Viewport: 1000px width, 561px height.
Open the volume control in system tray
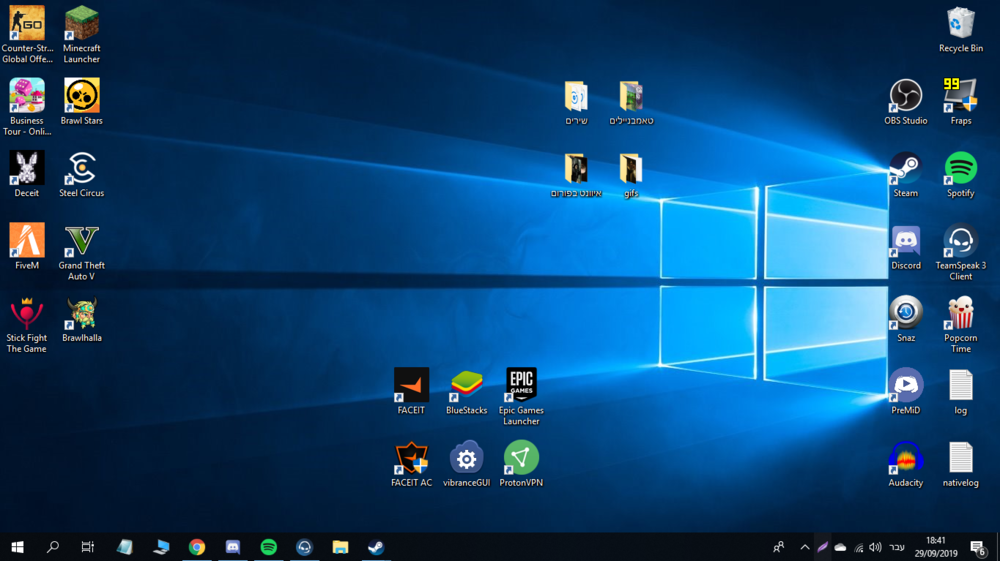[x=875, y=547]
